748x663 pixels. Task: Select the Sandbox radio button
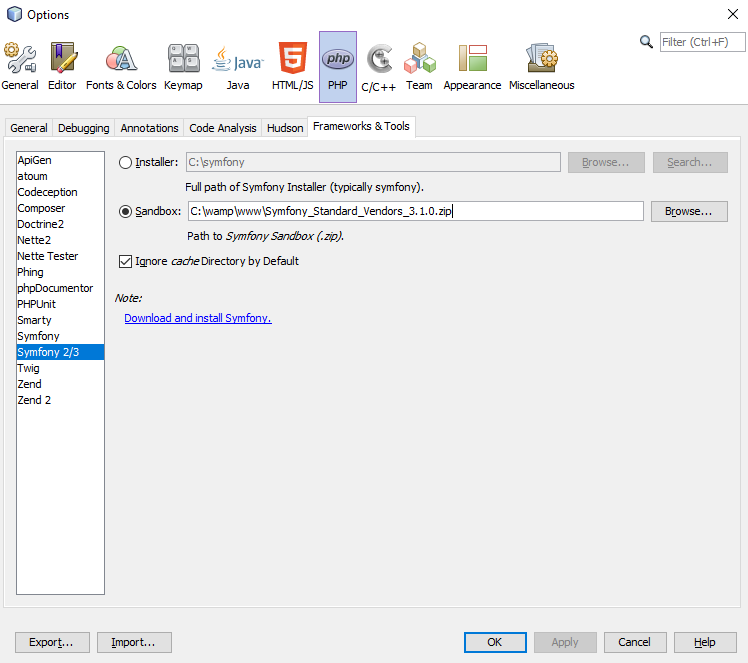125,211
